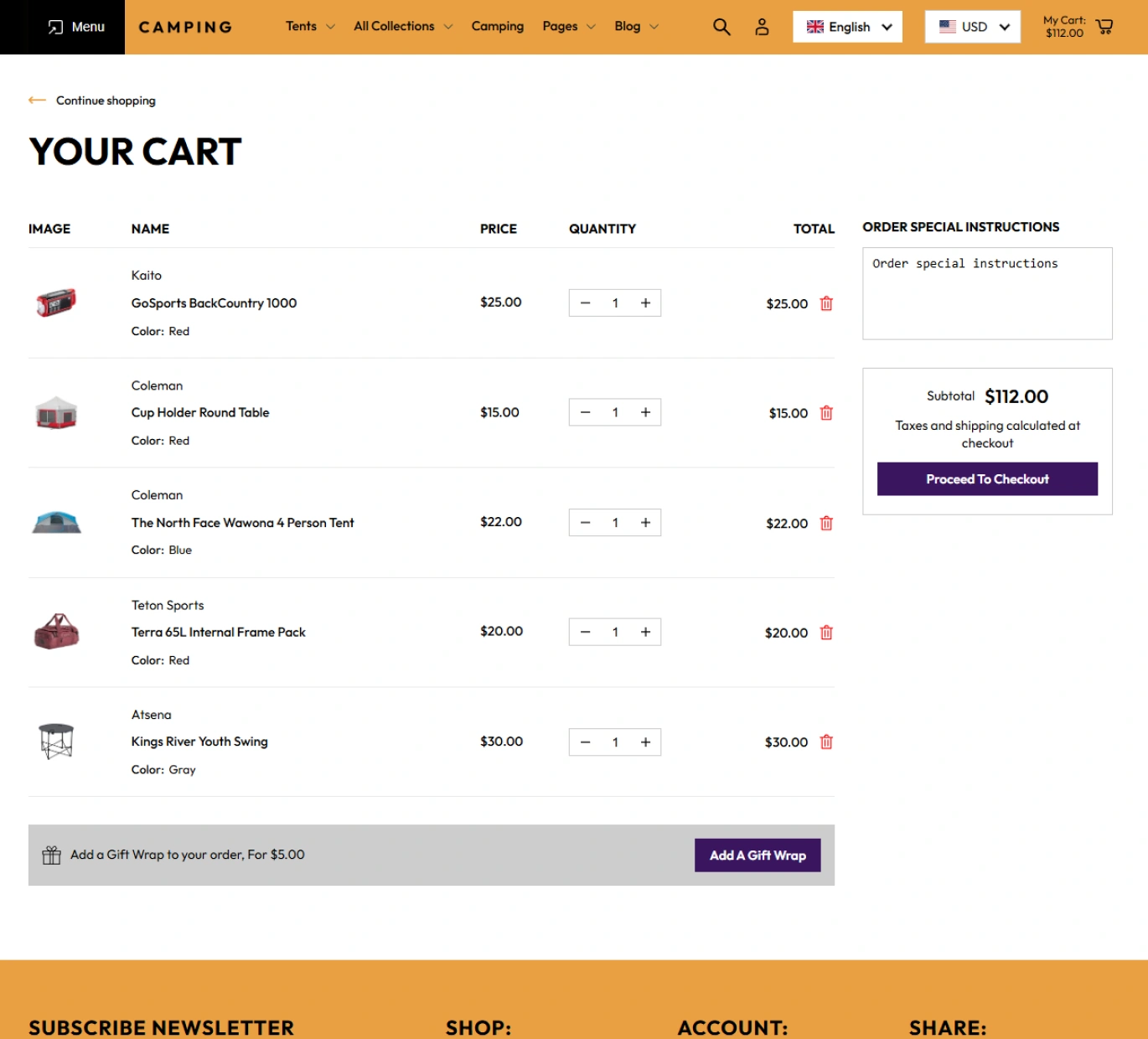Open the search magnifier icon
1148x1039 pixels.
(721, 27)
